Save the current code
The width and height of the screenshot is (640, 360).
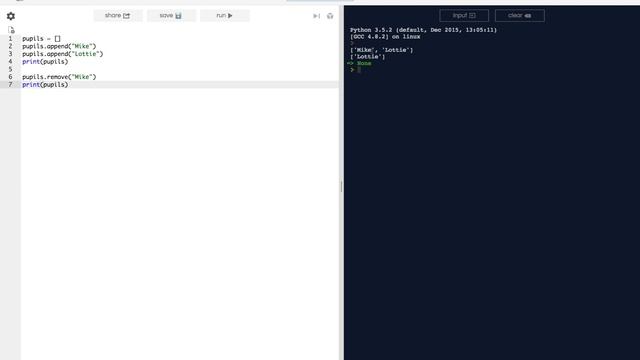[x=171, y=16]
